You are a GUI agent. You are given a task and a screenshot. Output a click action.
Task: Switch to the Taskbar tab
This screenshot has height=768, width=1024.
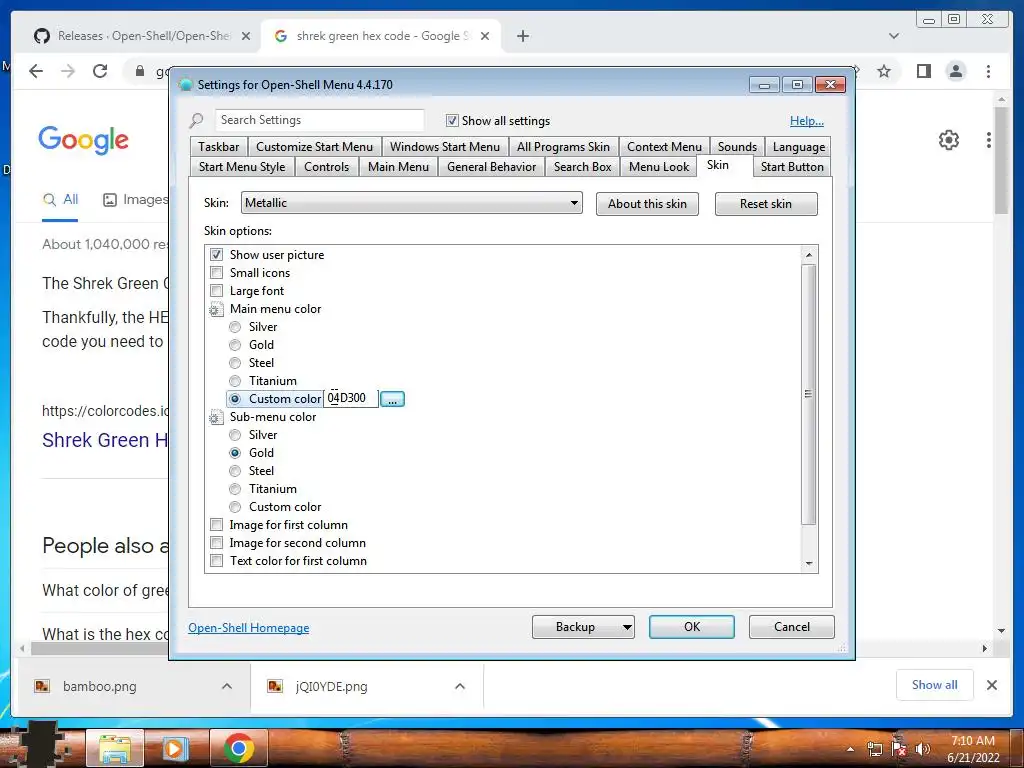pyautogui.click(x=219, y=147)
